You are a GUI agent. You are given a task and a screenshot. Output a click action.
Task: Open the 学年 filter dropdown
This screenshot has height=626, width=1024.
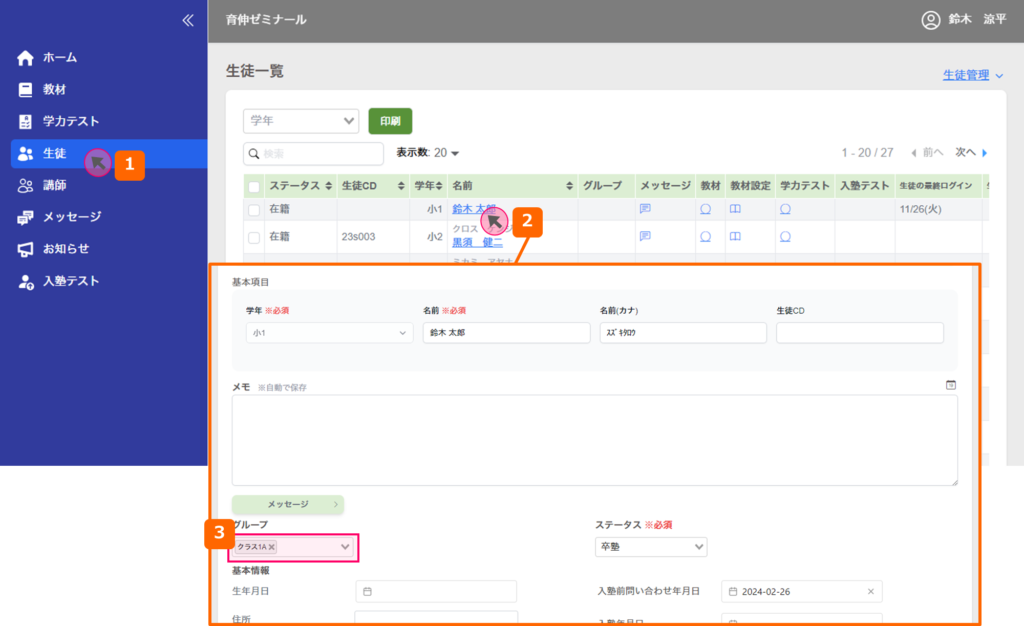click(x=300, y=120)
